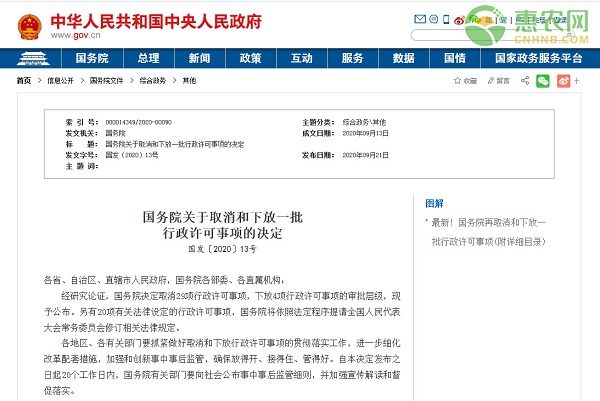This screenshot has width=600, height=401.
Task: Click the 收藏 star icon
Action: click(457, 80)
